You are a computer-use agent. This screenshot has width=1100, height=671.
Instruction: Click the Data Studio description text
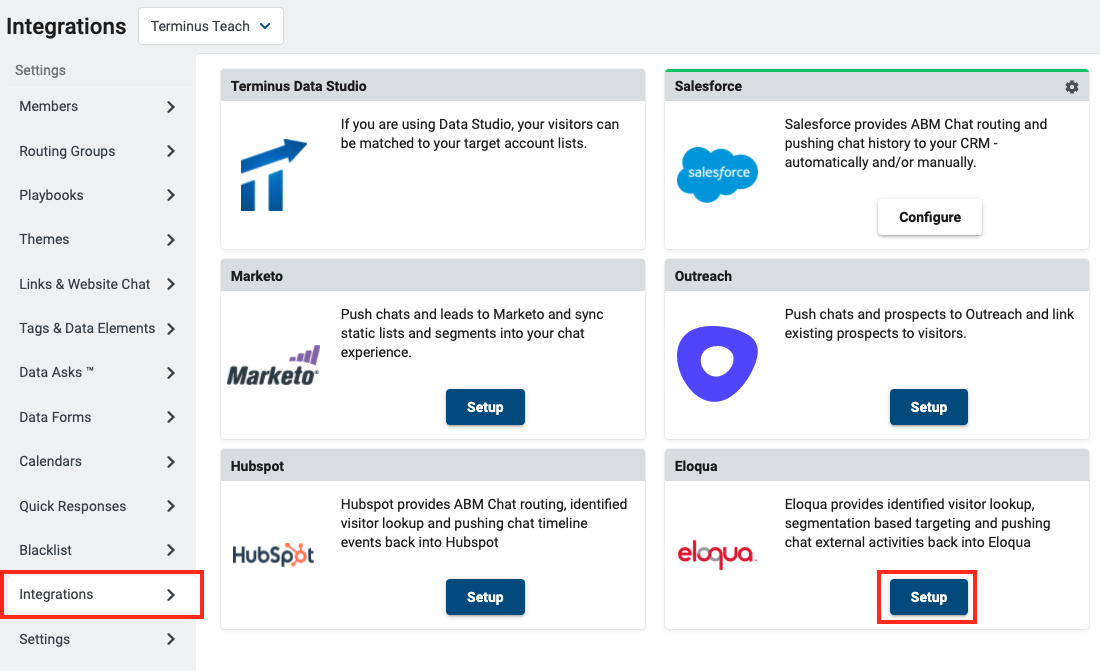click(480, 133)
